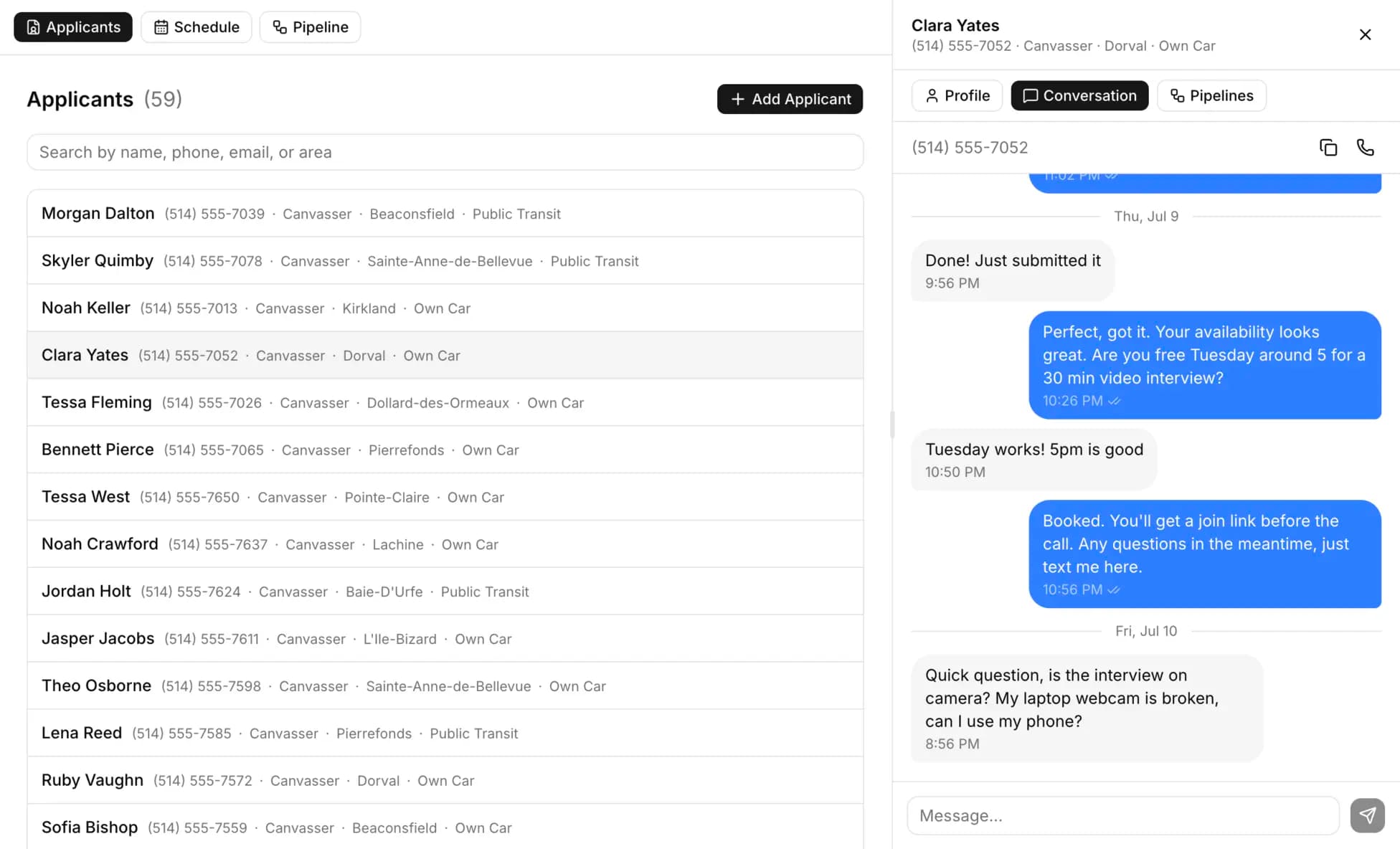Open the Applicants tab
Screen dimensions: 1400x849
click(x=73, y=27)
